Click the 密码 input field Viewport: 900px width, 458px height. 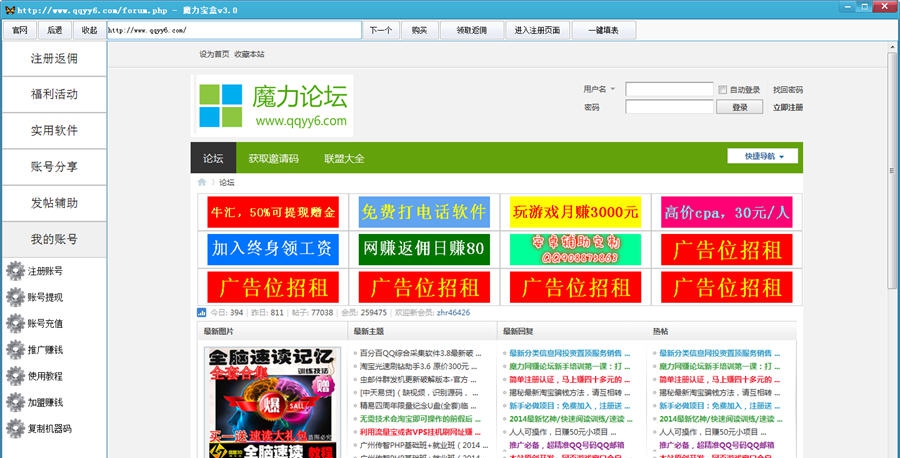(669, 107)
